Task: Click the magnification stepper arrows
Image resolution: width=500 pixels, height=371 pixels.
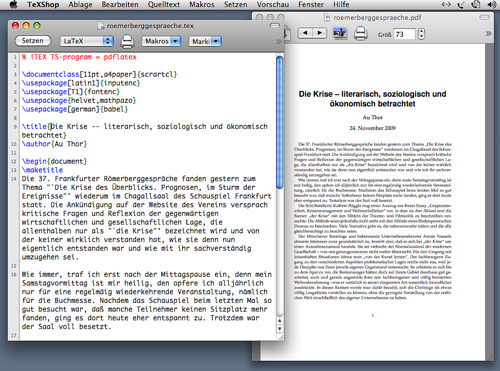Action: pos(421,34)
